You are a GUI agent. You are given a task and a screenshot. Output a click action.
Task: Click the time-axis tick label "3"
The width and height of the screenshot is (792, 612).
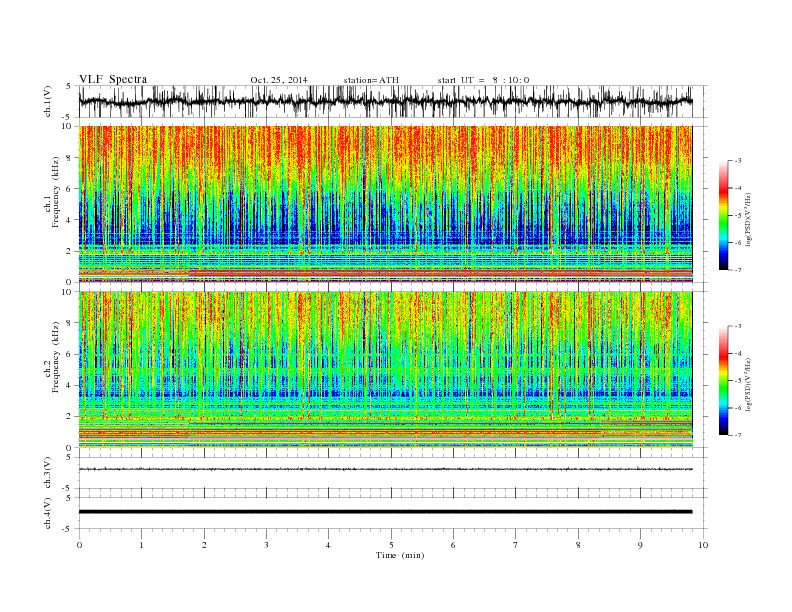point(266,545)
